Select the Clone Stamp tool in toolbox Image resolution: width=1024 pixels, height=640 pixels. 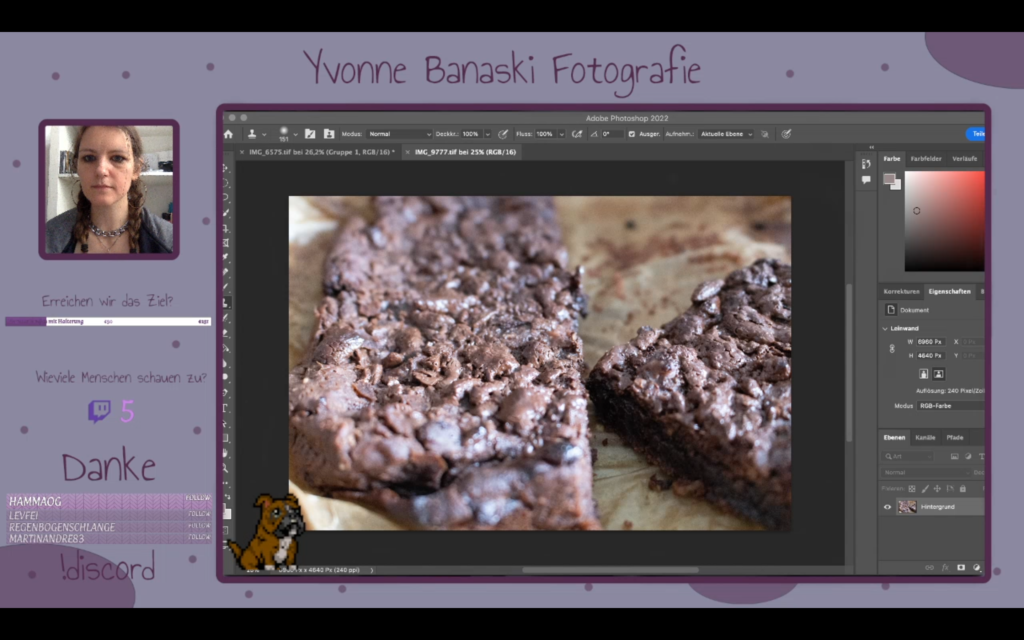[x=226, y=302]
